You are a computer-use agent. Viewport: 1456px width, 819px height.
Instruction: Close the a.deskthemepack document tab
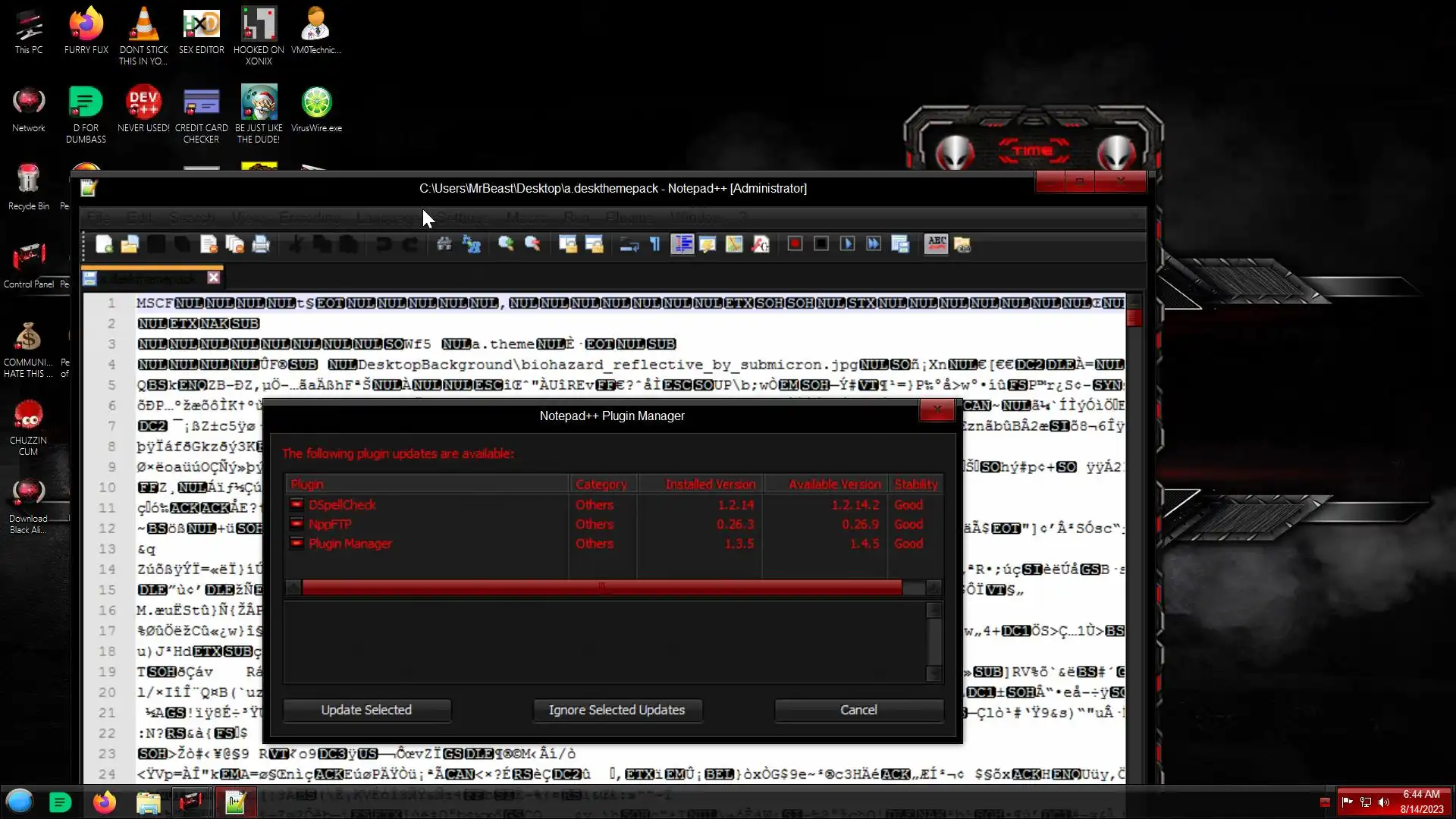pos(214,278)
